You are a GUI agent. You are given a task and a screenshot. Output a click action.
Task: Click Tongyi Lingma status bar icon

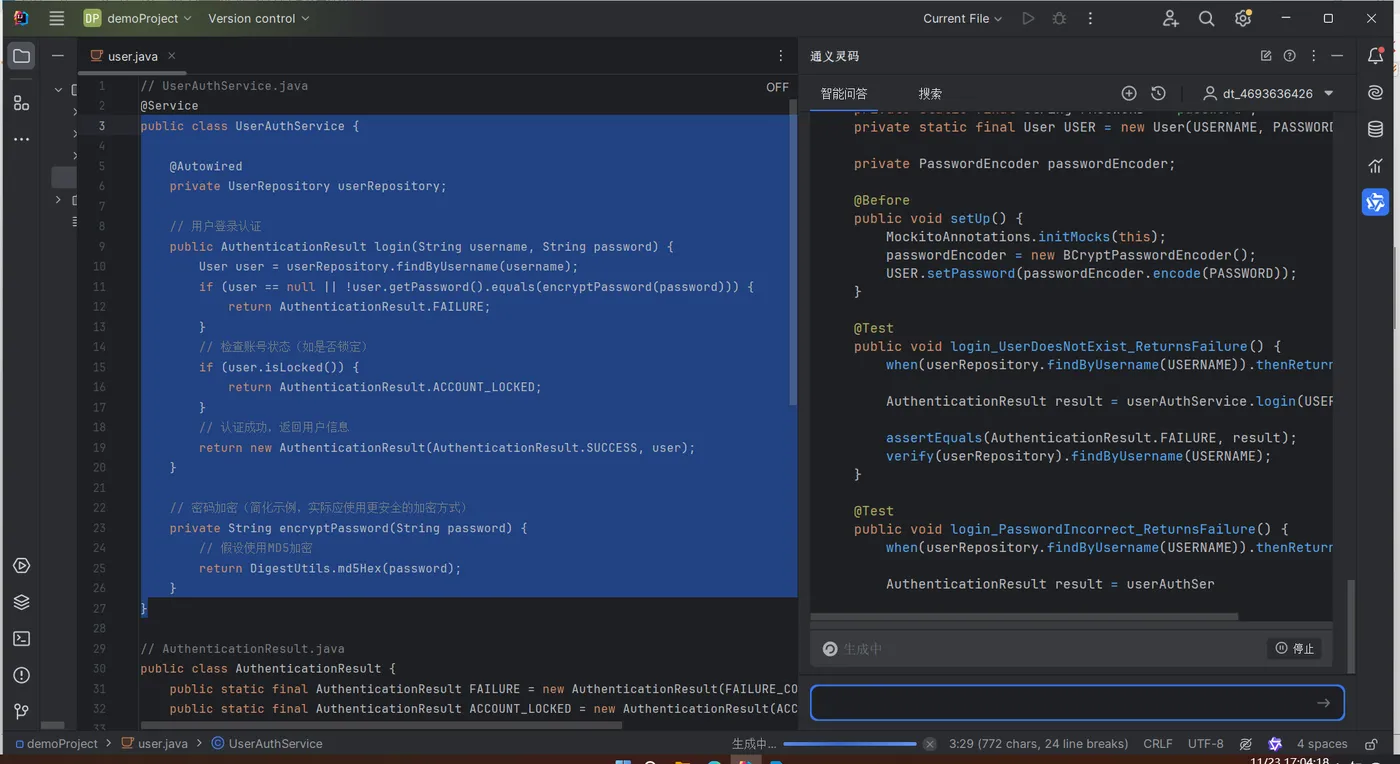coord(1274,744)
